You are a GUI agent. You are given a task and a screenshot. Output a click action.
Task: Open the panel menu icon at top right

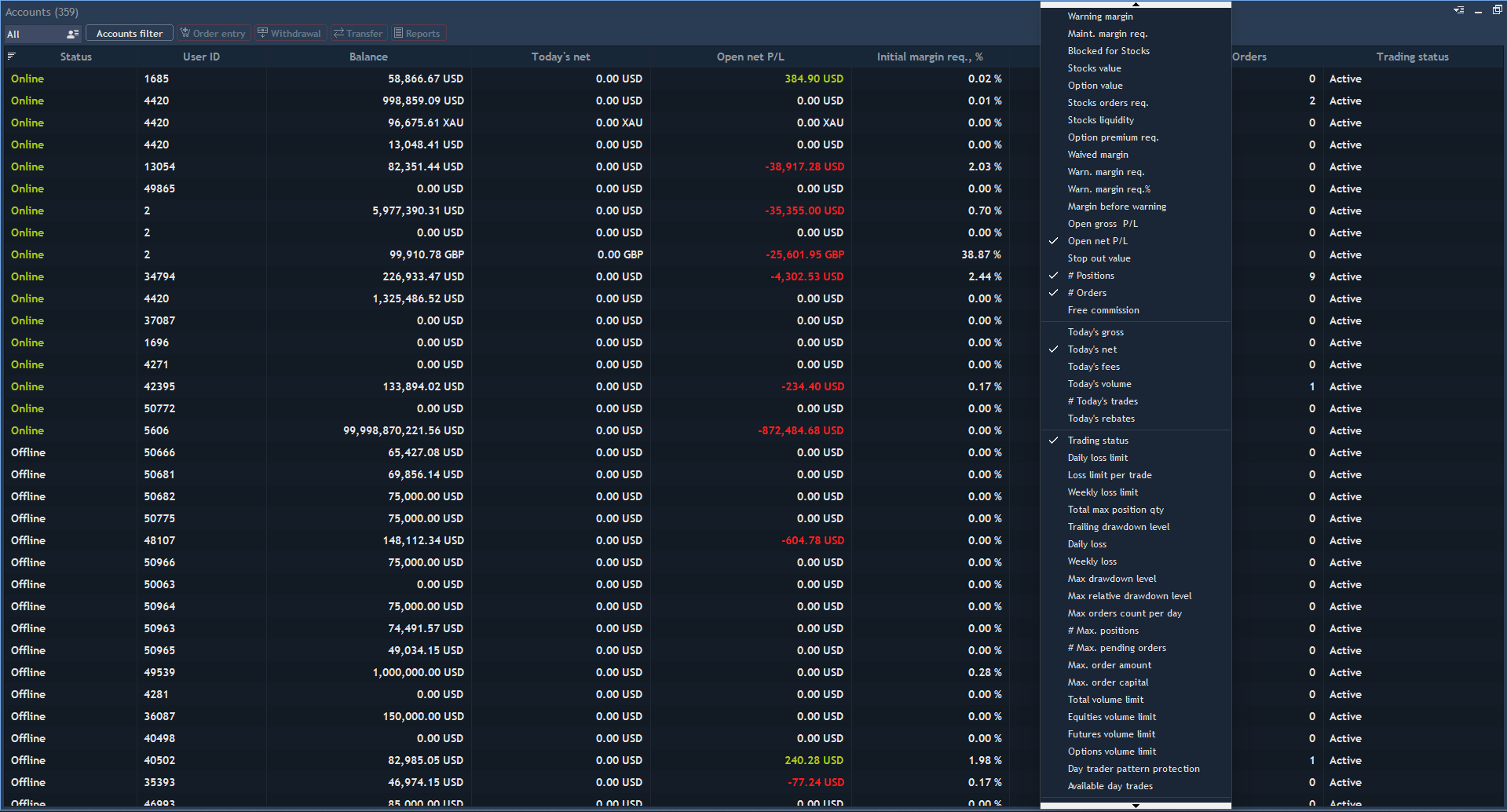[1459, 10]
